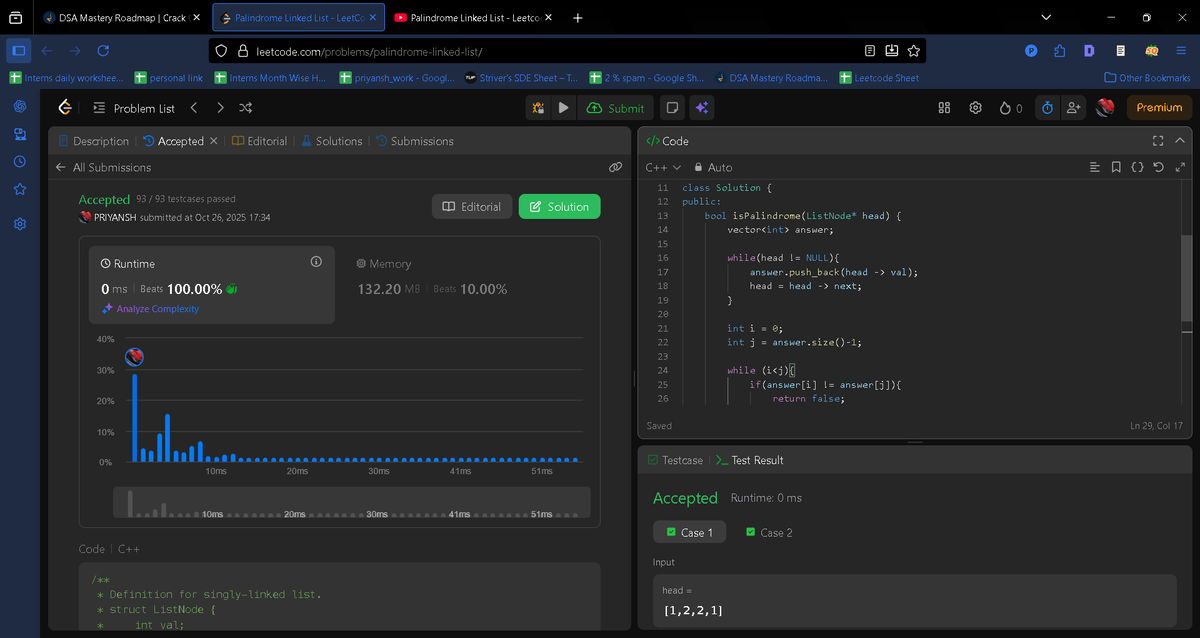Viewport: 1200px width, 638px height.
Task: Open the profile avatar menu
Action: click(1105, 108)
